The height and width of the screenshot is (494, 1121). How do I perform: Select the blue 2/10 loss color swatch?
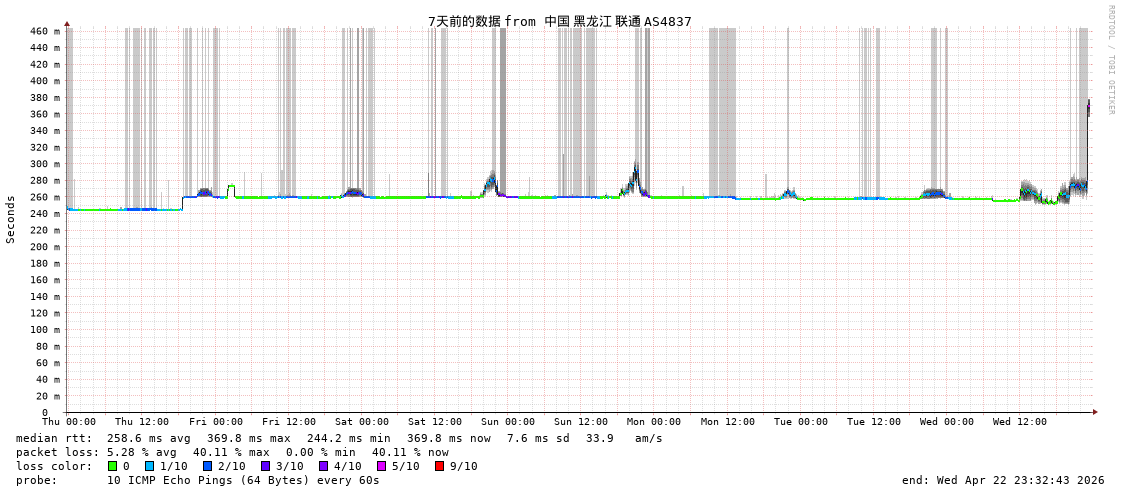point(207,466)
